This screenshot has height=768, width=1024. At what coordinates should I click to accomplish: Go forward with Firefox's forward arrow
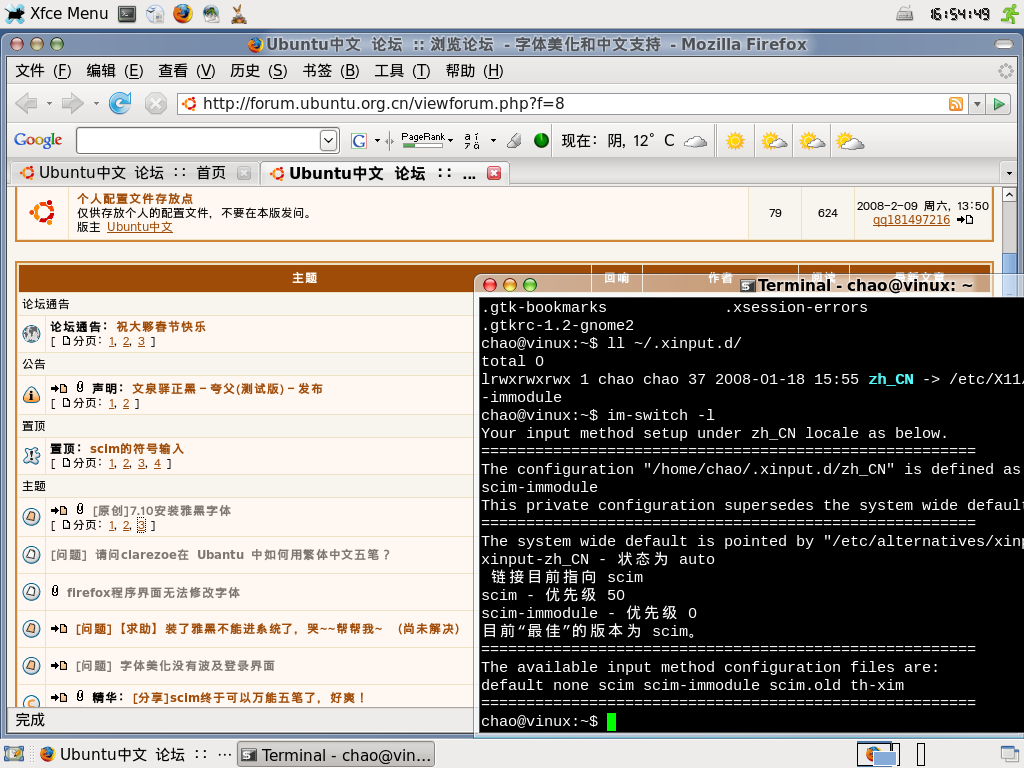click(72, 103)
